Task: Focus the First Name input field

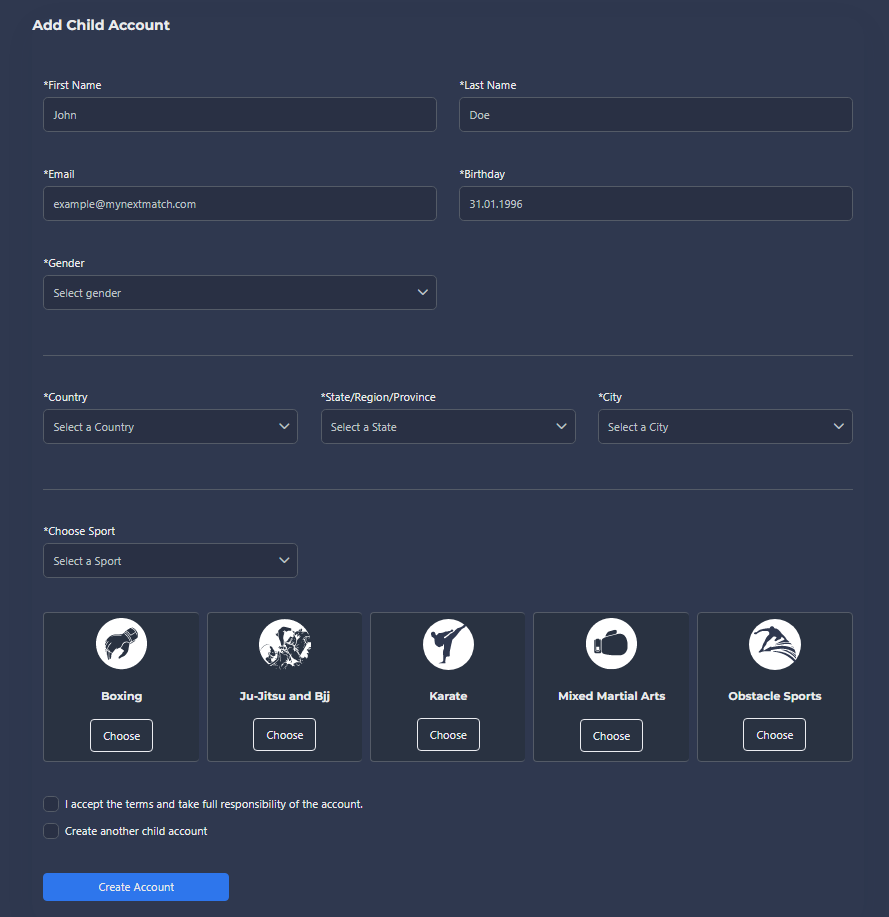Action: (x=240, y=115)
